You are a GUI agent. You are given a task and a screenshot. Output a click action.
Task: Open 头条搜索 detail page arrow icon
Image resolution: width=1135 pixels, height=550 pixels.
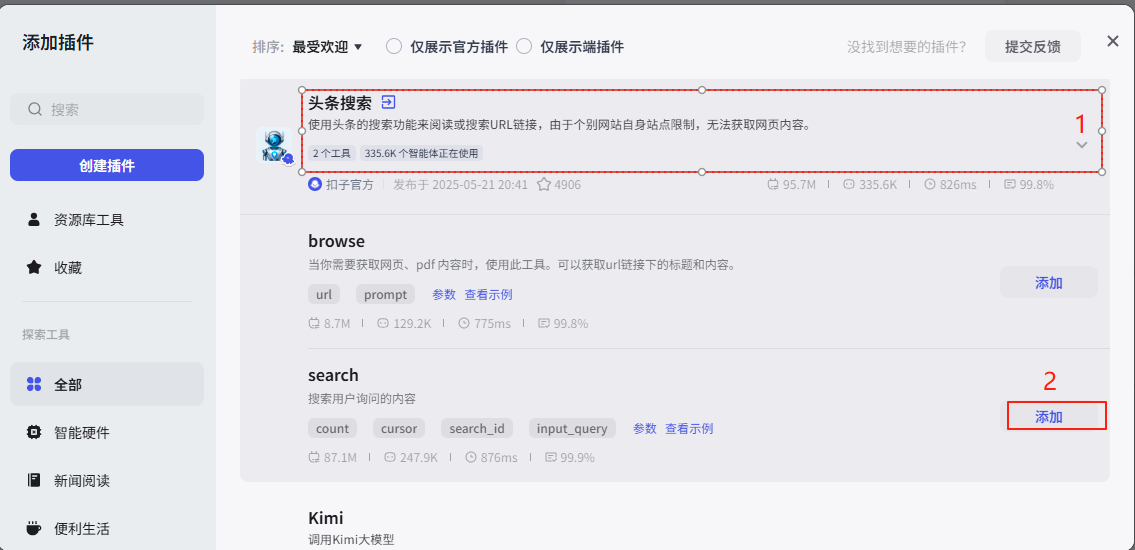pyautogui.click(x=389, y=102)
